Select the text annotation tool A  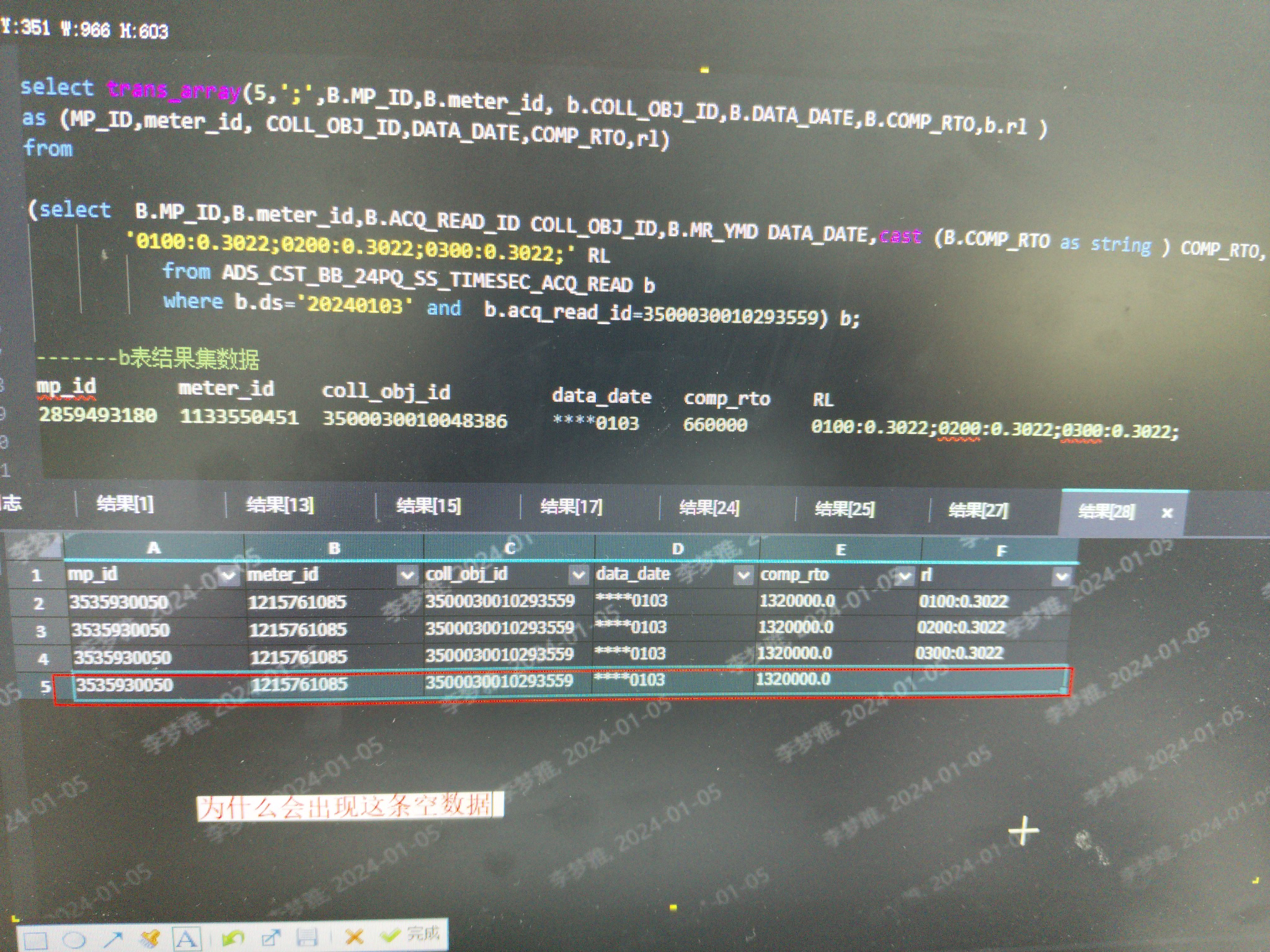(187, 938)
